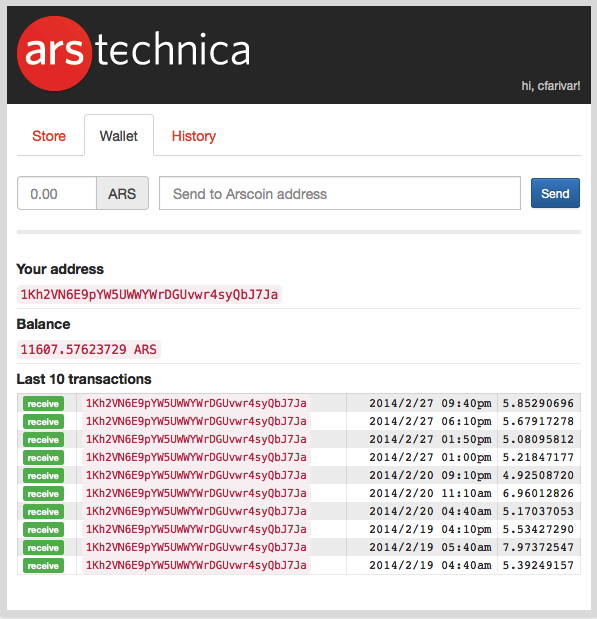Select the Wallet tab
Screen dimensions: 597x619
pyautogui.click(x=119, y=136)
